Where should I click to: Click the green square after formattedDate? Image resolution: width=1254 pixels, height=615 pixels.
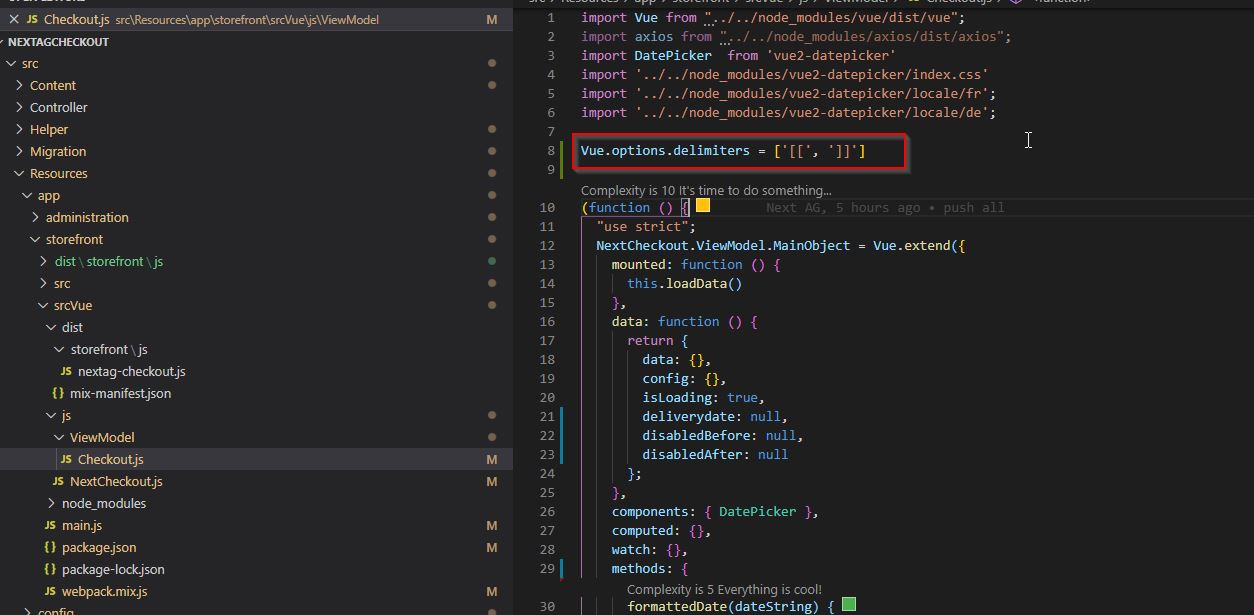coord(849,604)
